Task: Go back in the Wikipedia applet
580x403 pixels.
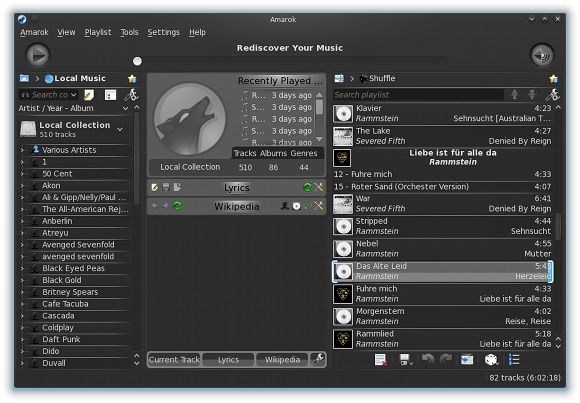Action: 155,206
